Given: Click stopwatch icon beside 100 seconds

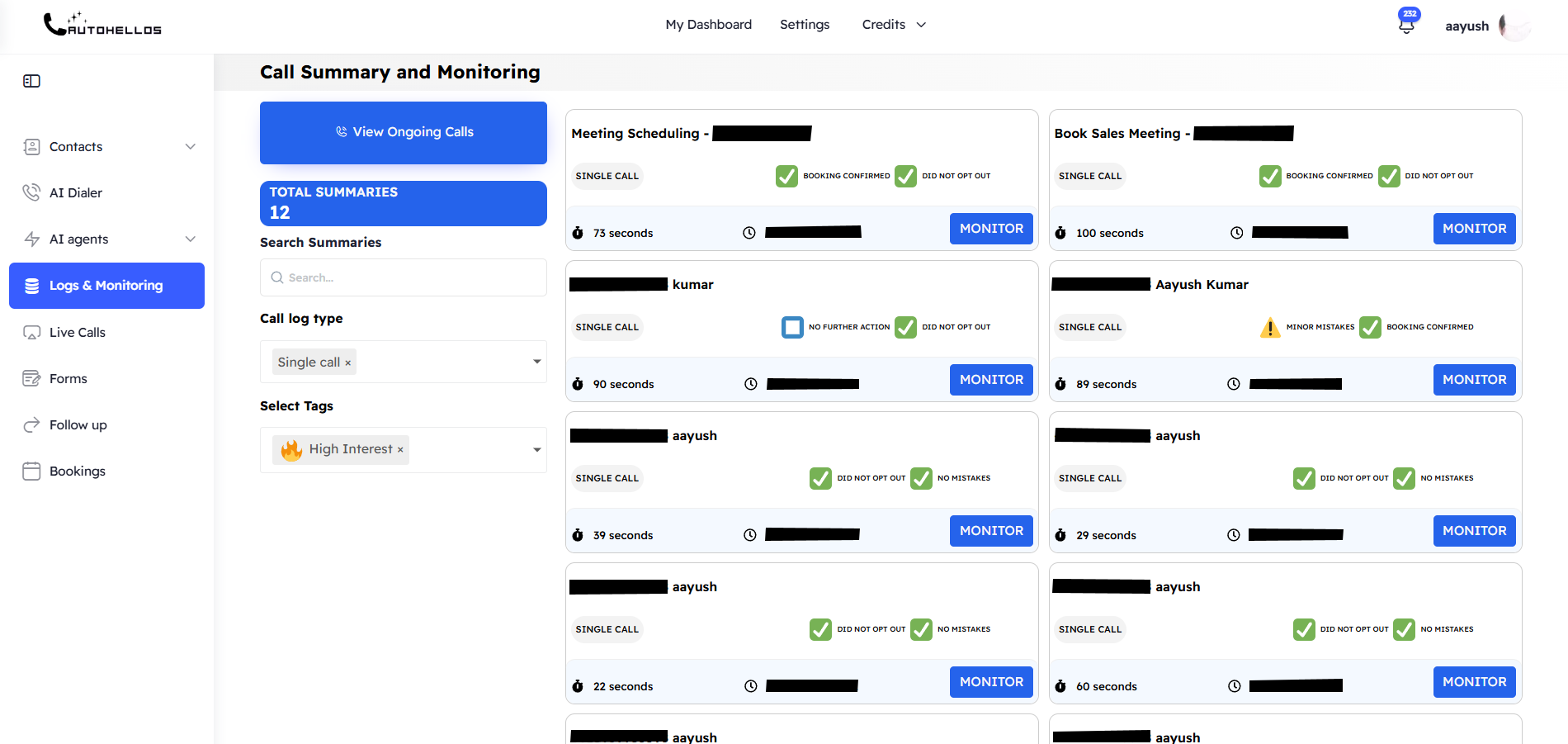Looking at the screenshot, I should click(1060, 234).
